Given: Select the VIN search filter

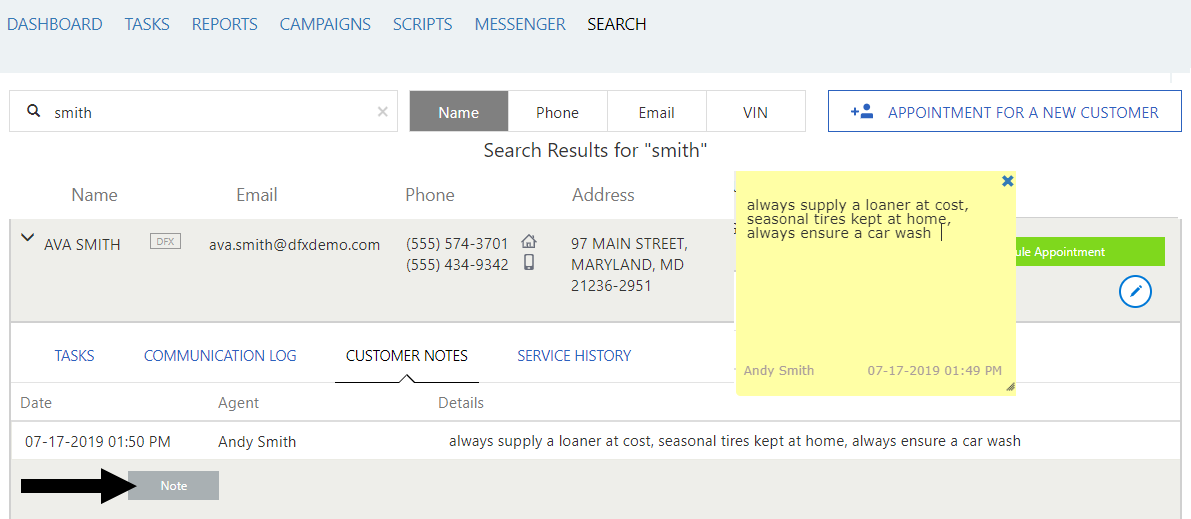Looking at the screenshot, I should point(755,112).
